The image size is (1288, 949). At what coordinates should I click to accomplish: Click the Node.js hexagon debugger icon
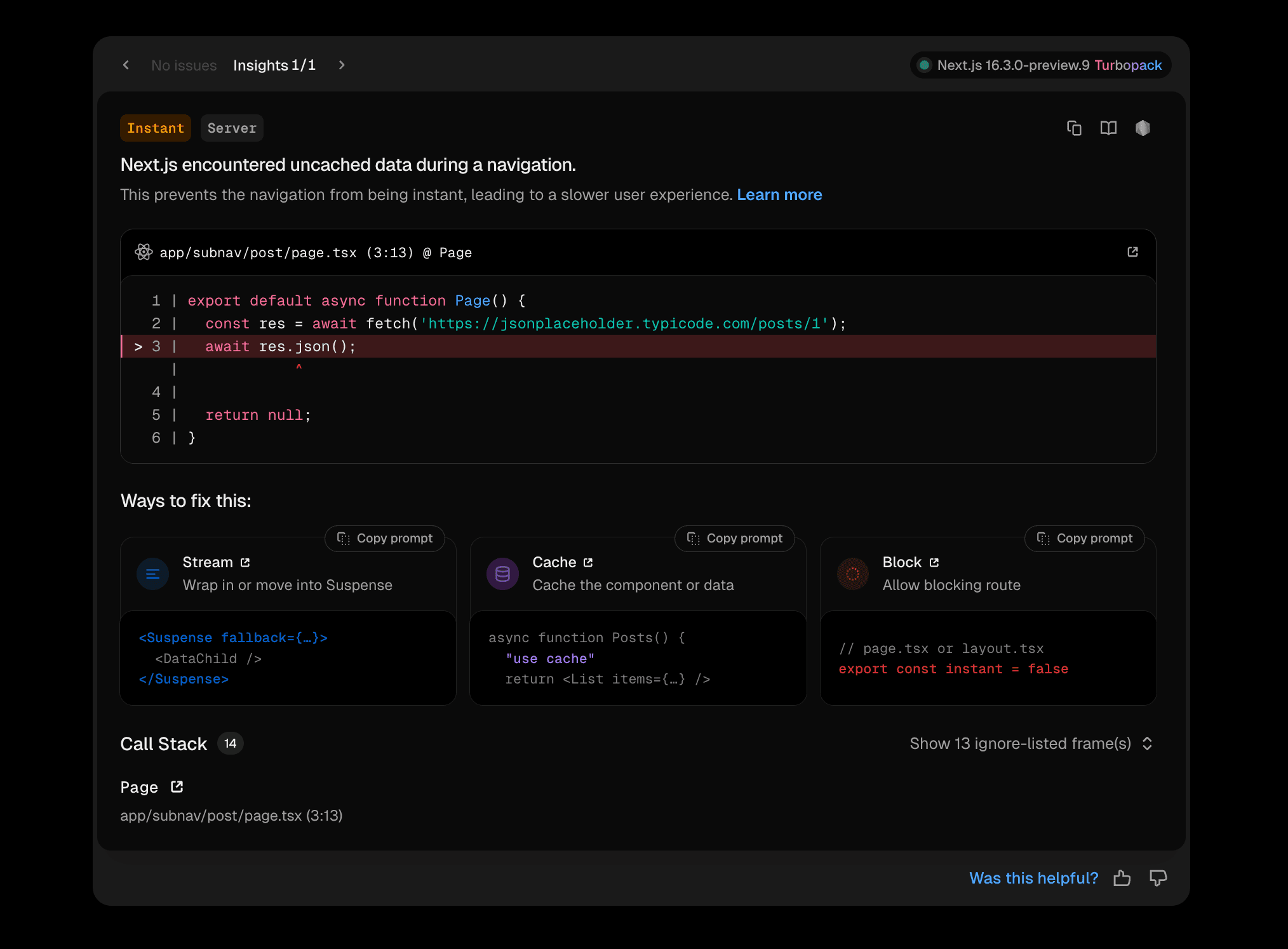pos(1143,128)
